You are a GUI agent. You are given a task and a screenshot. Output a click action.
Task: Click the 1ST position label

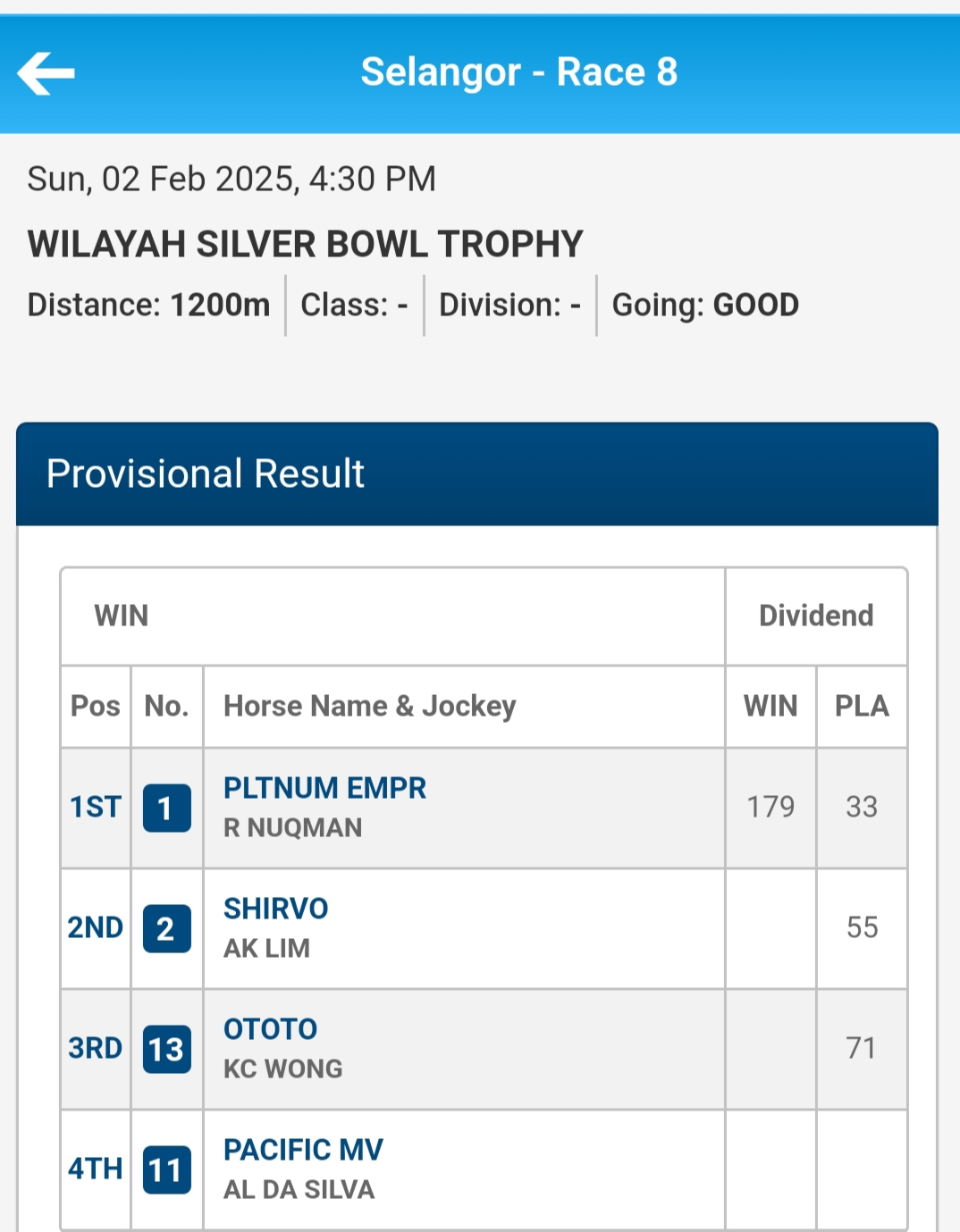coord(95,807)
